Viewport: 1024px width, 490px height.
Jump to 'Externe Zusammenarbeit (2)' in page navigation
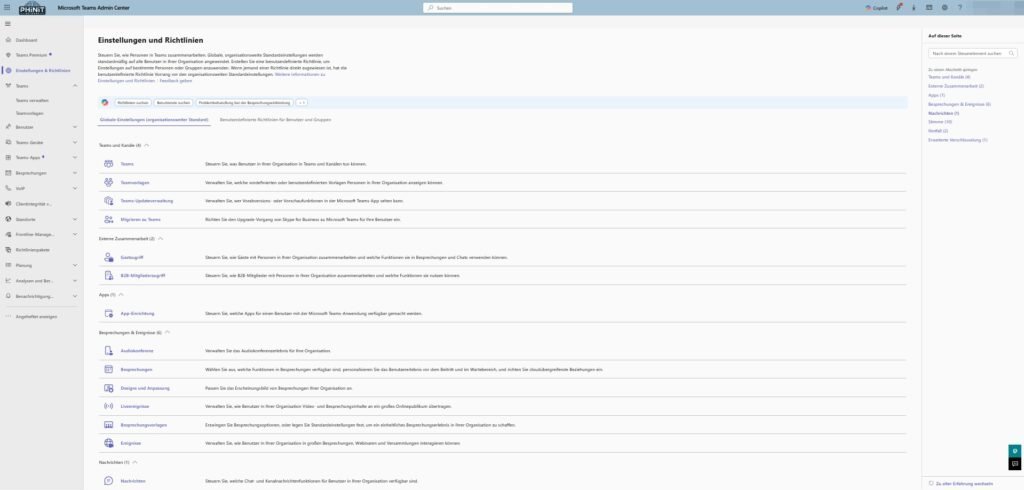(x=957, y=86)
